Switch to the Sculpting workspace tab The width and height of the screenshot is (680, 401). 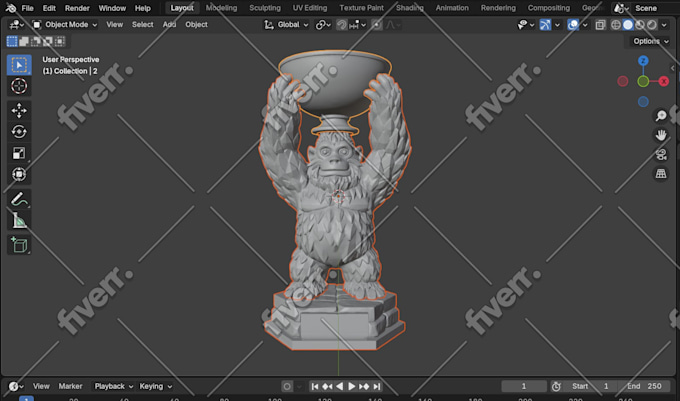point(265,8)
